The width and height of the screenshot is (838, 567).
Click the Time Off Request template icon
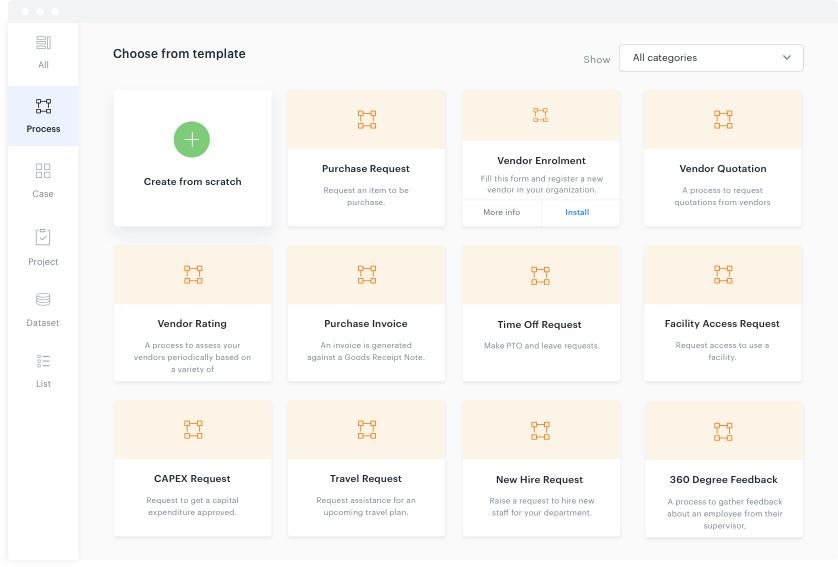[x=541, y=275]
